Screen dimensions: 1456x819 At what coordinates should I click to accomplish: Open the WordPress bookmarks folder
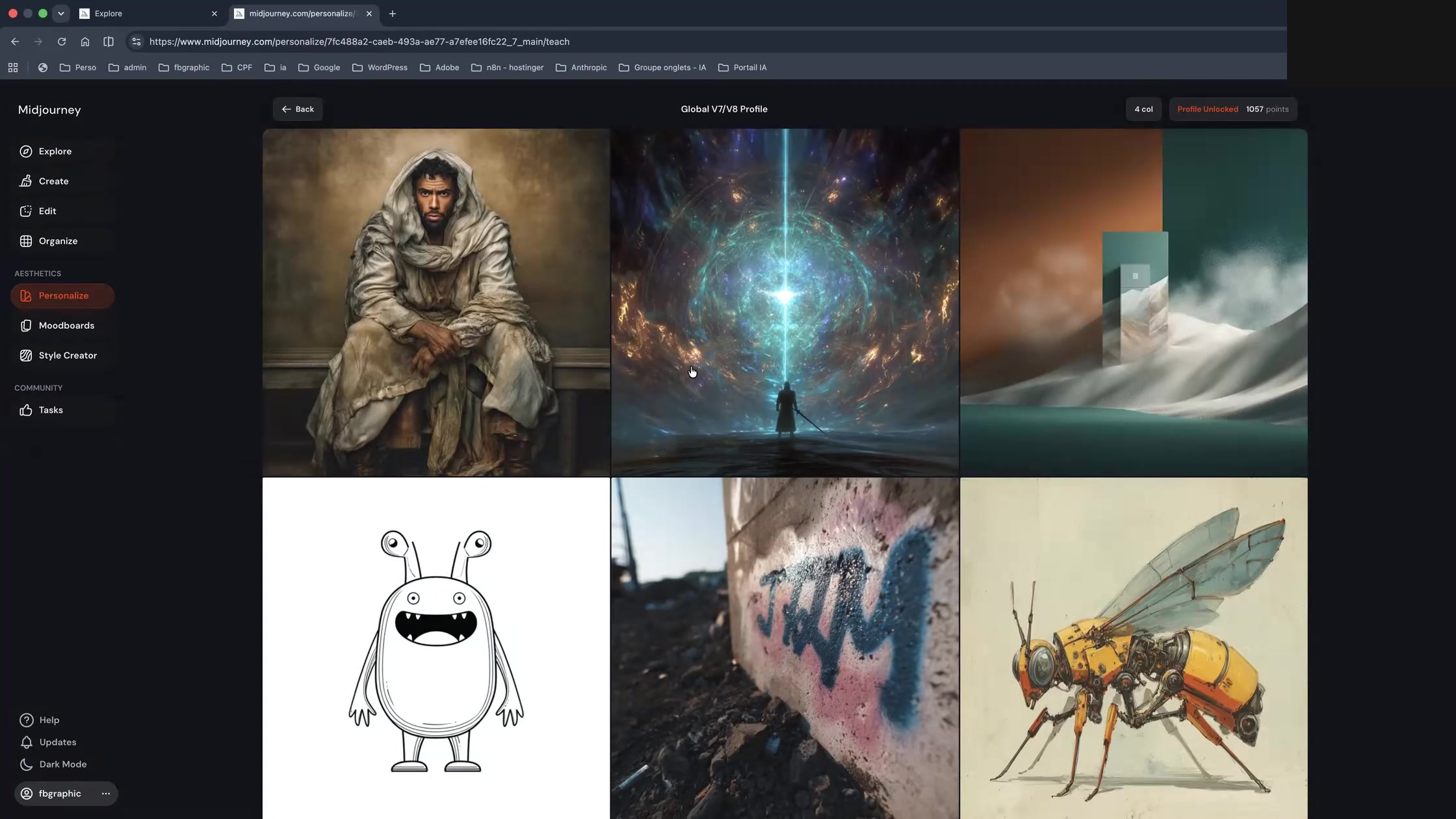(x=380, y=68)
